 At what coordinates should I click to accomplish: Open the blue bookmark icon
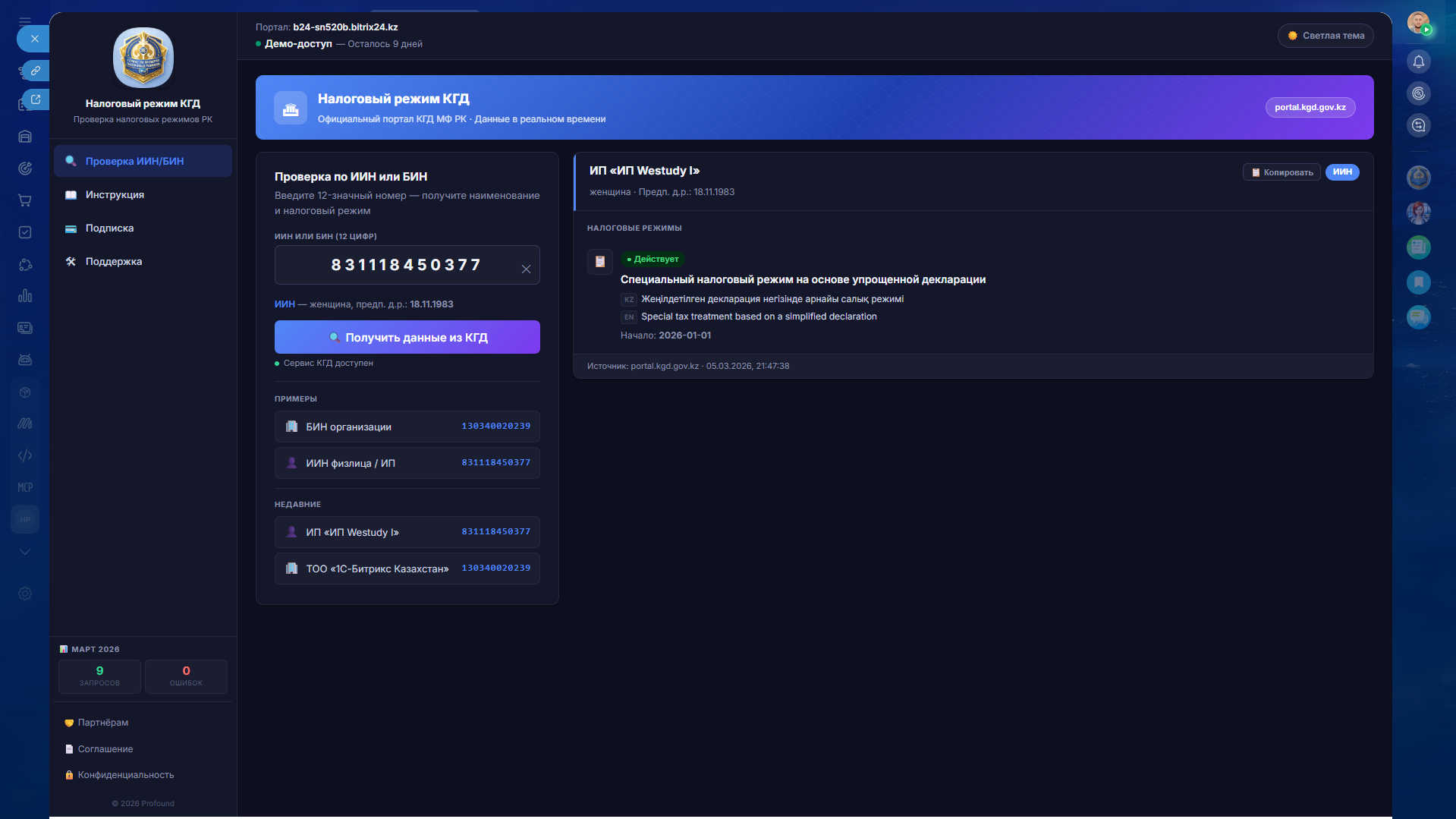pos(1419,282)
